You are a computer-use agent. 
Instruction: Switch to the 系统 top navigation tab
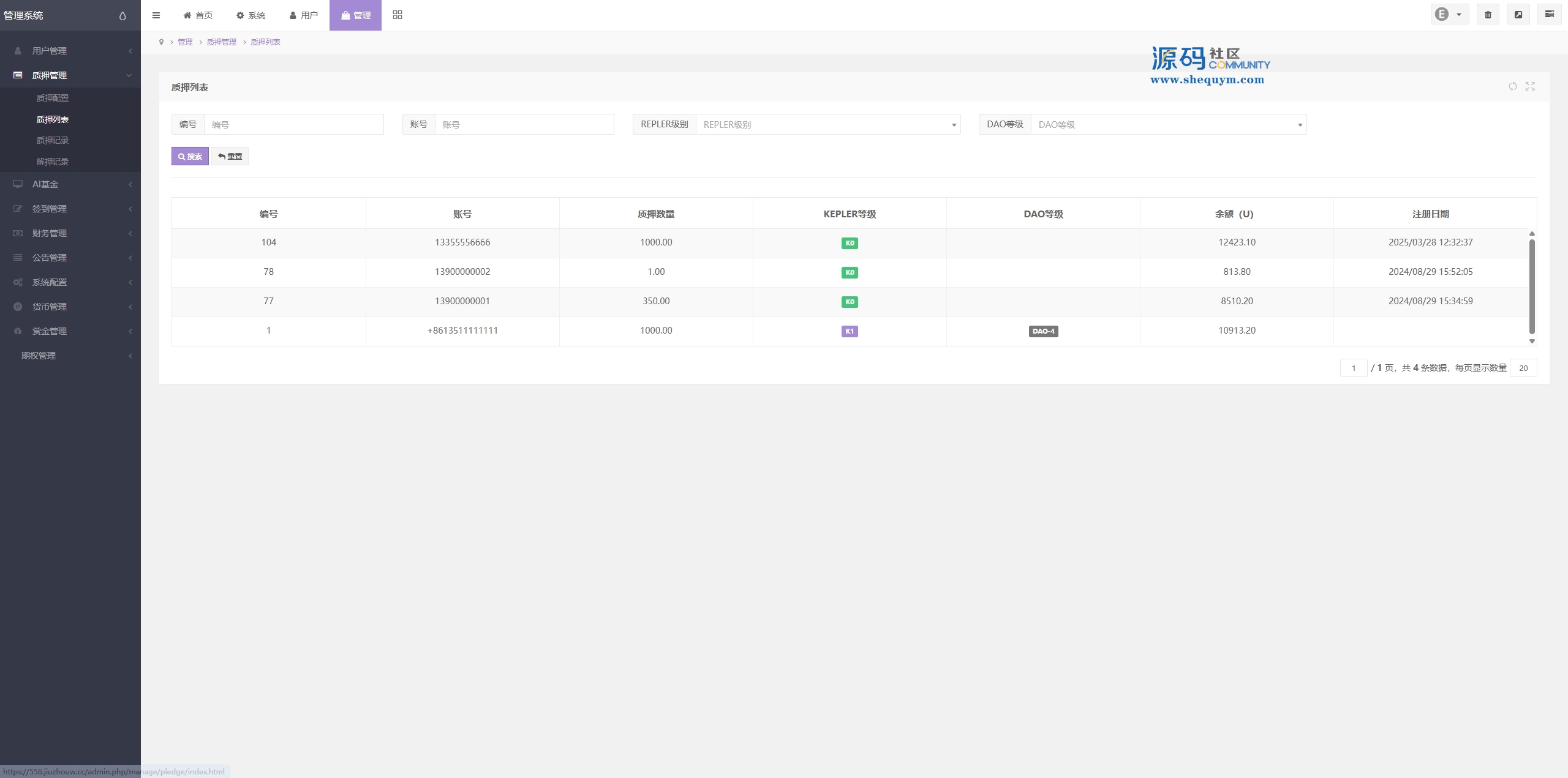click(251, 15)
